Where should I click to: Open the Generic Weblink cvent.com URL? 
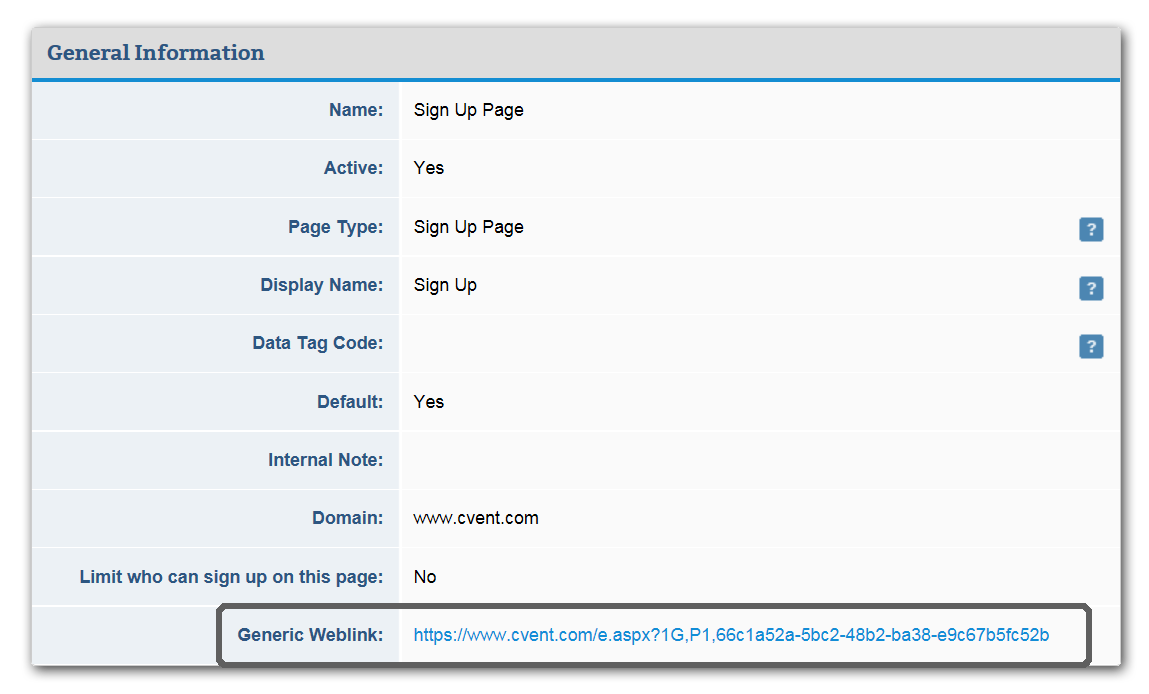click(731, 635)
